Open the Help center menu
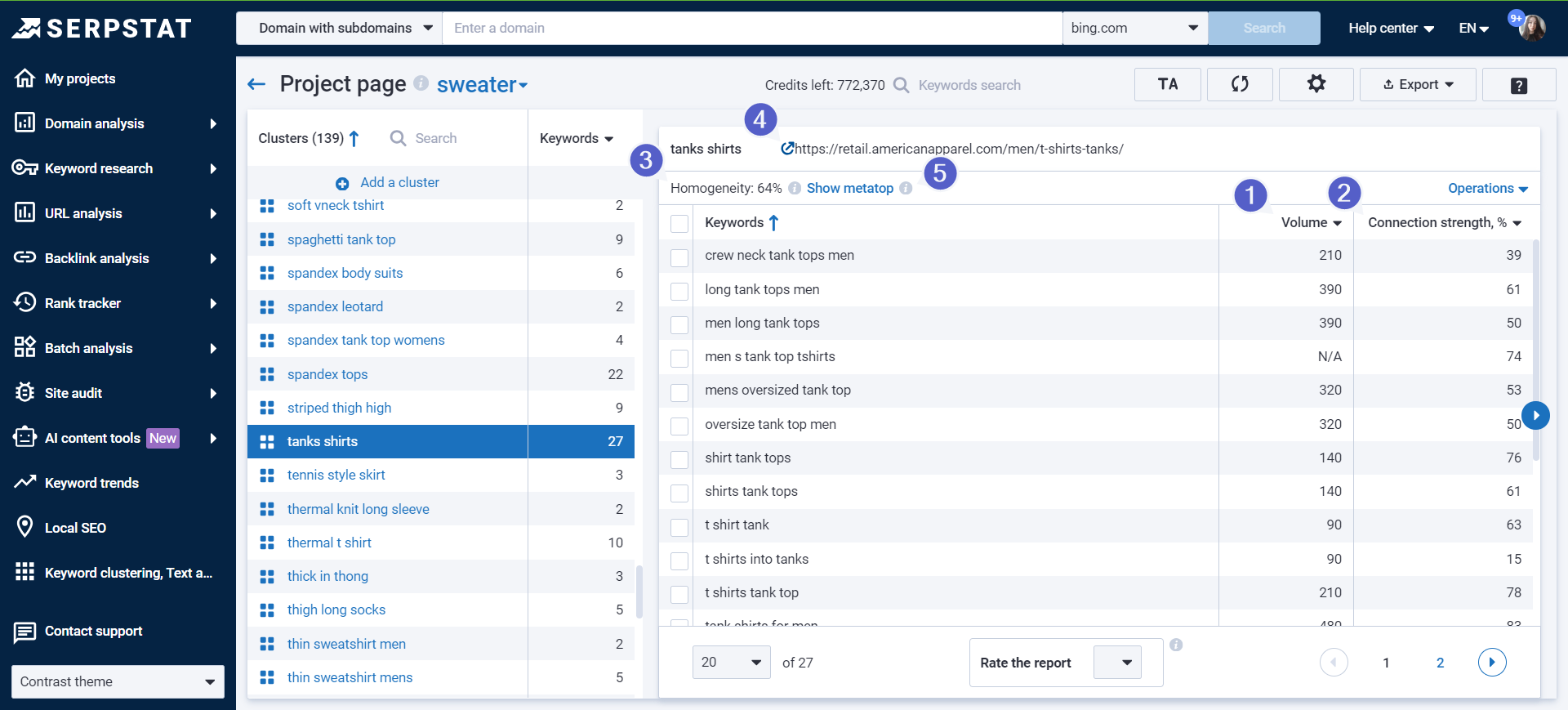The image size is (1568, 710). 1391,28
